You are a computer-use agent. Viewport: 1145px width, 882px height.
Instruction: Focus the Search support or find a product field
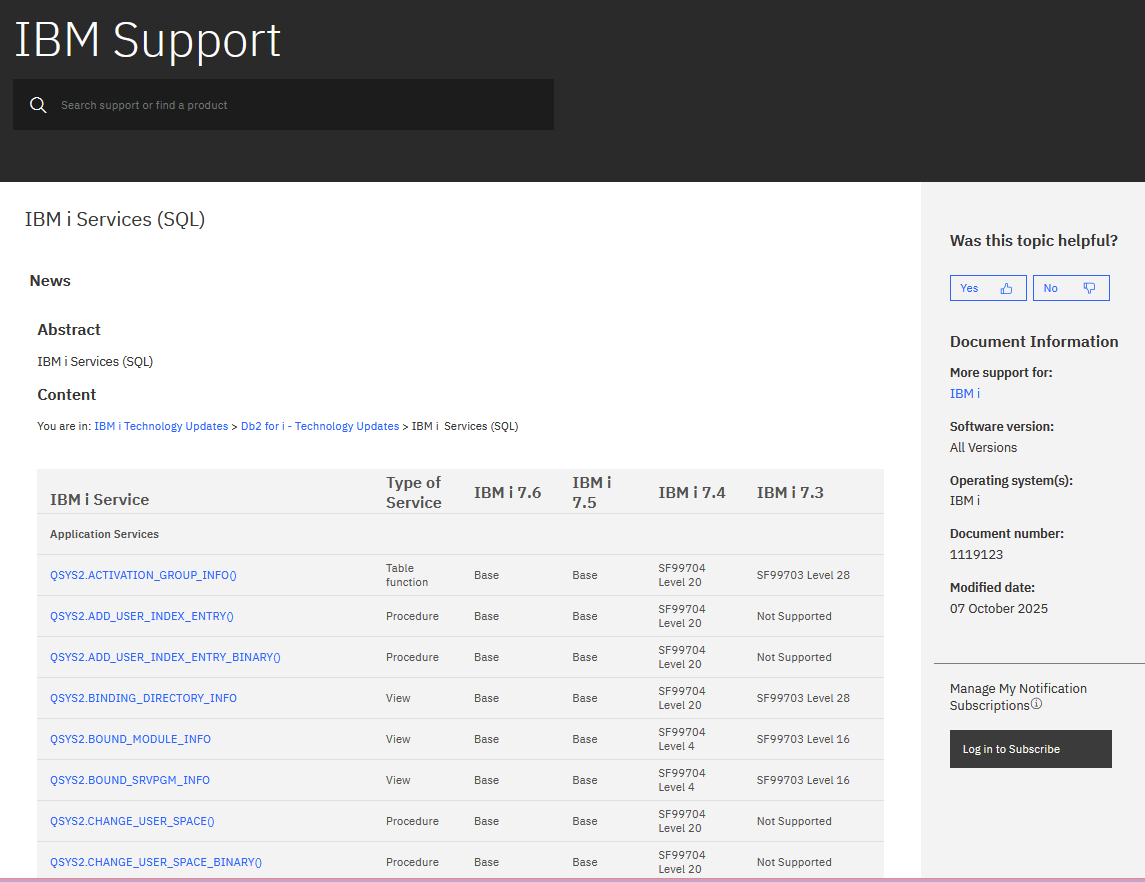click(283, 105)
